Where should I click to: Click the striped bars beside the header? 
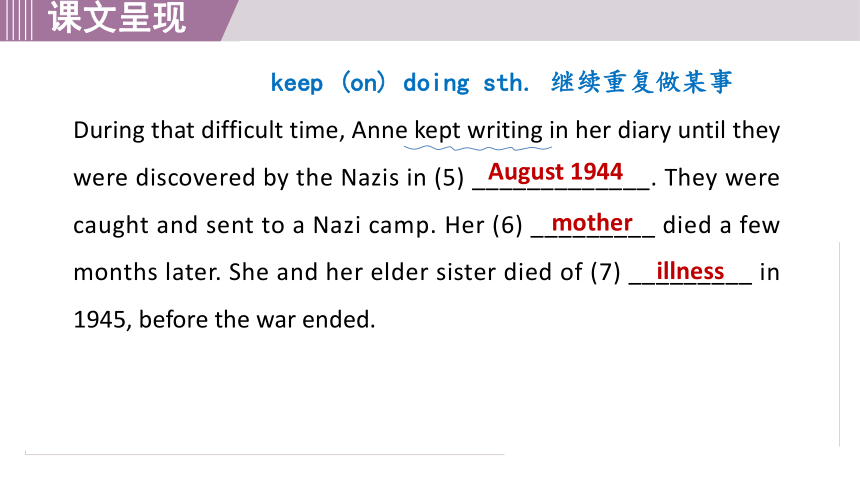(x=16, y=20)
